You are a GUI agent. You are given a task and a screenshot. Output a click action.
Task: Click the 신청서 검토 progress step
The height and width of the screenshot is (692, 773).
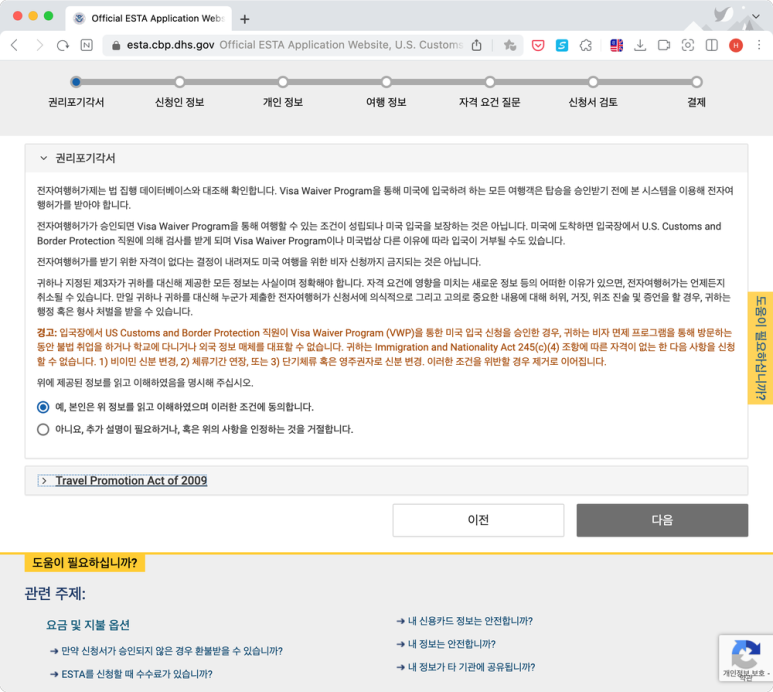tap(593, 94)
